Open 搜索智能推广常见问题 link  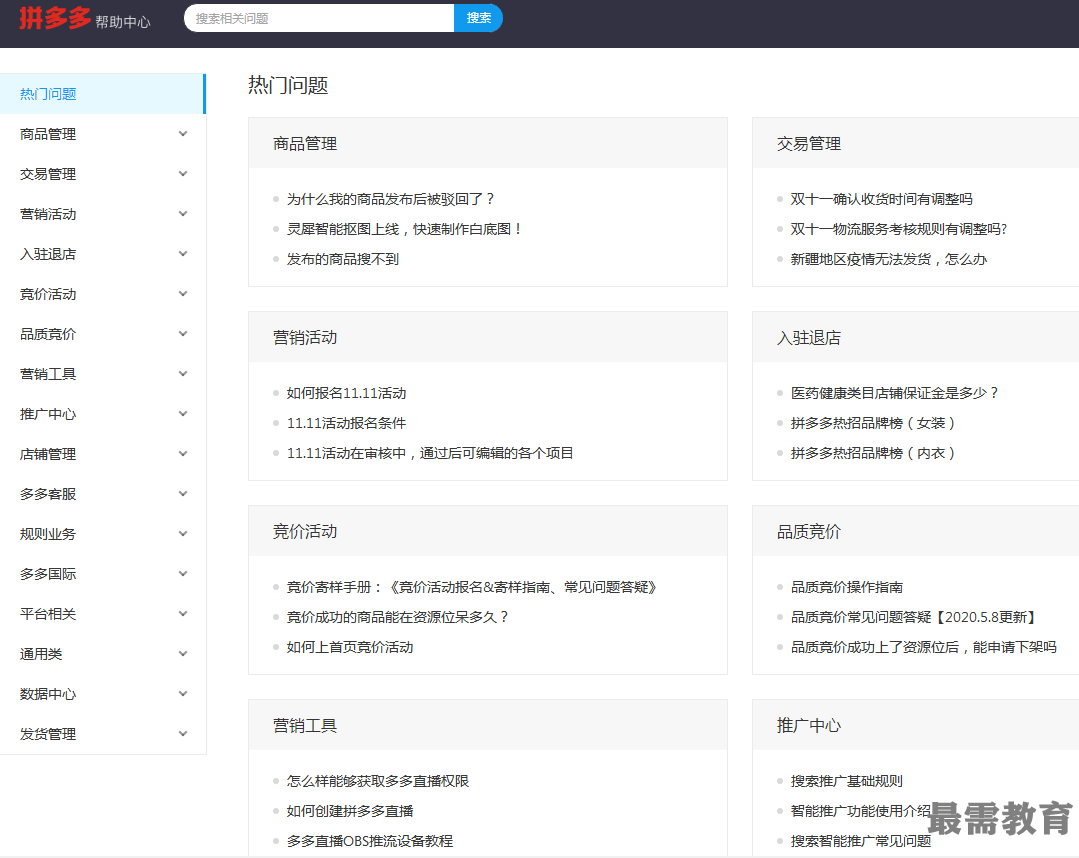pyautogui.click(x=860, y=841)
